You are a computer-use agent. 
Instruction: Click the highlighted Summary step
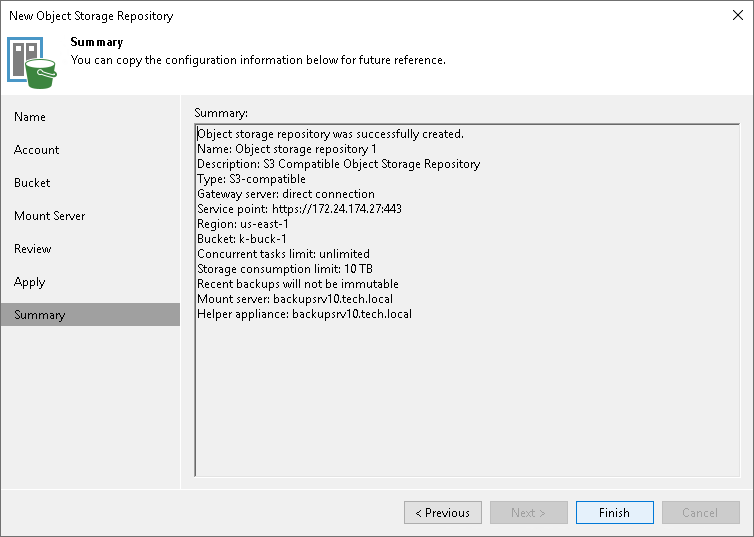40,315
